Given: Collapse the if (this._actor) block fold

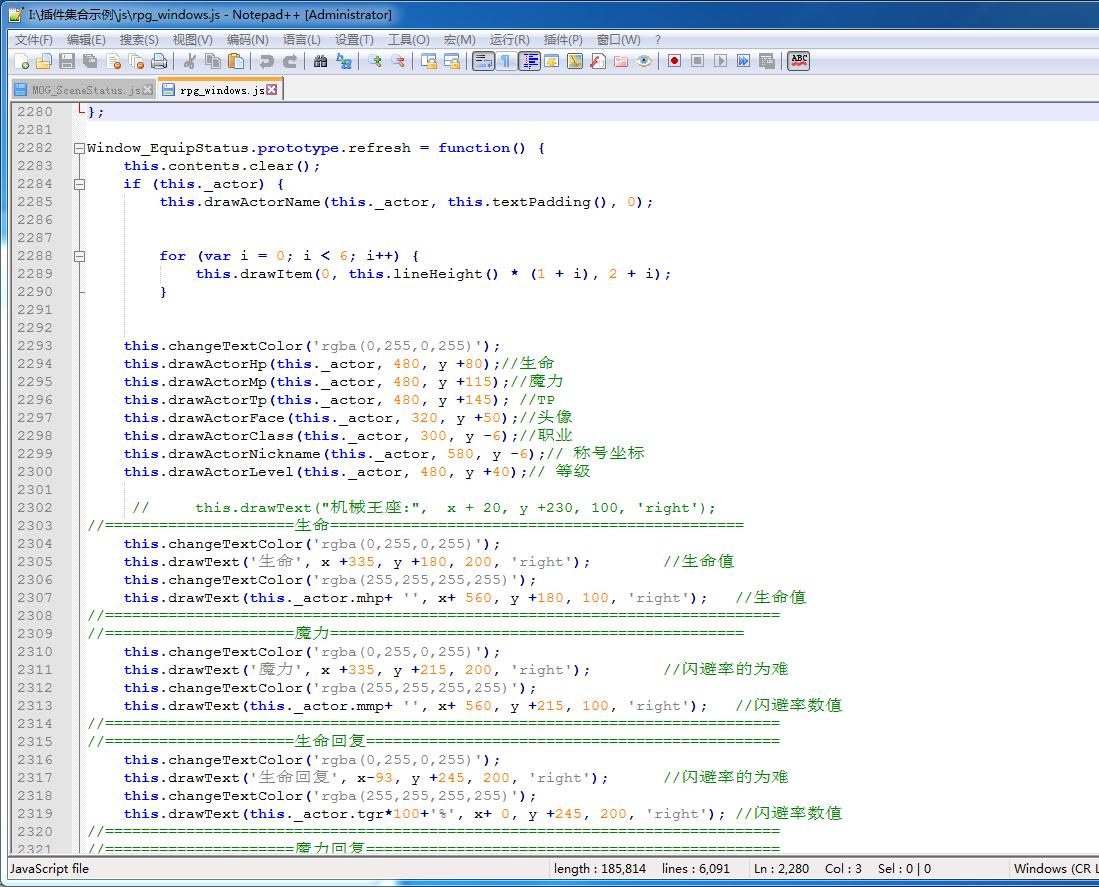Looking at the screenshot, I should [79, 184].
